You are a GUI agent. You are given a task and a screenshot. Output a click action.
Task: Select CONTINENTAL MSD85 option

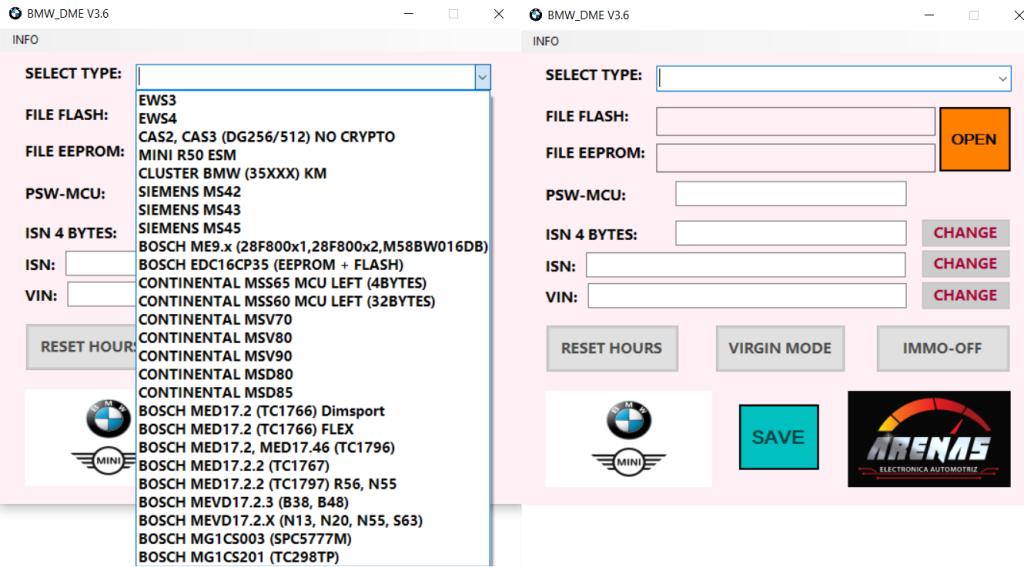(313, 393)
